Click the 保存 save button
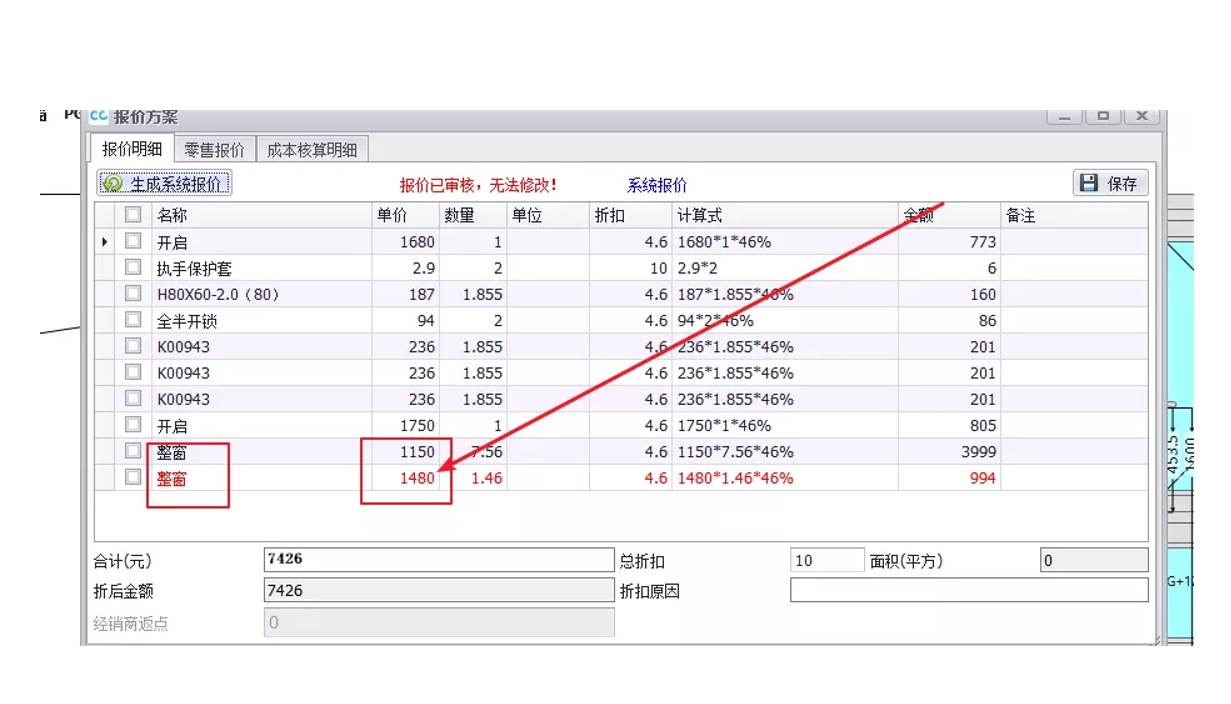This screenshot has width=1231, height=704. (1110, 183)
